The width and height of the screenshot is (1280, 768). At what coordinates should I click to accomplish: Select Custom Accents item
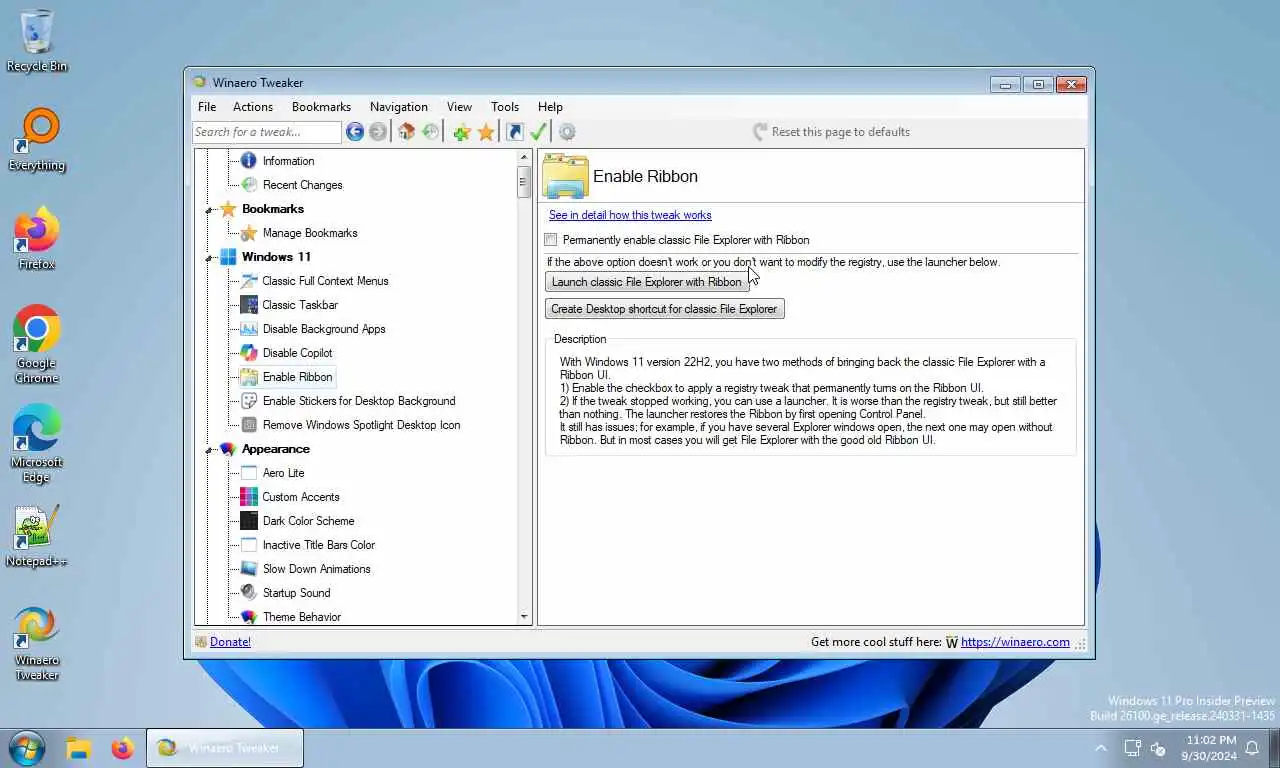coord(301,497)
